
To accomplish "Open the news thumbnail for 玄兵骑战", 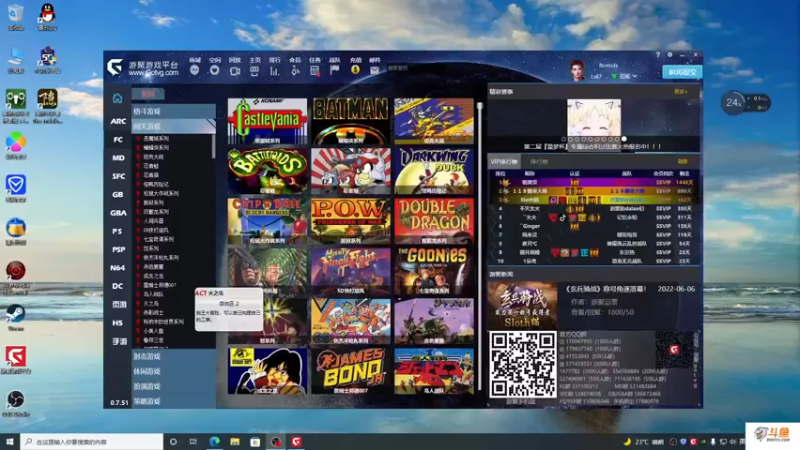I will tap(522, 305).
